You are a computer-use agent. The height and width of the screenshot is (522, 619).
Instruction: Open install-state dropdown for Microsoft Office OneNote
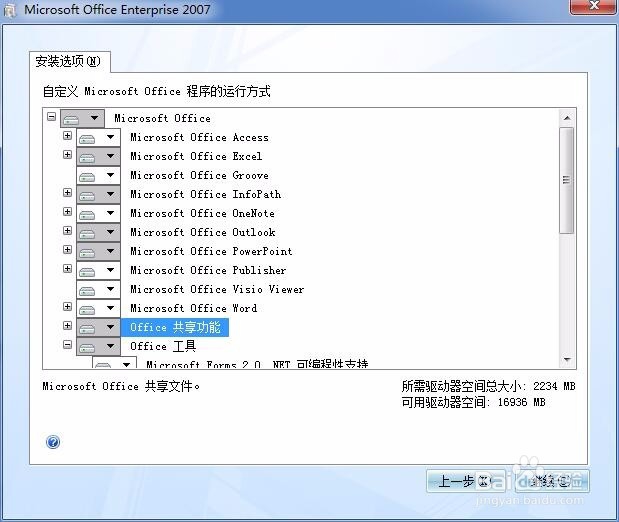tap(98, 213)
